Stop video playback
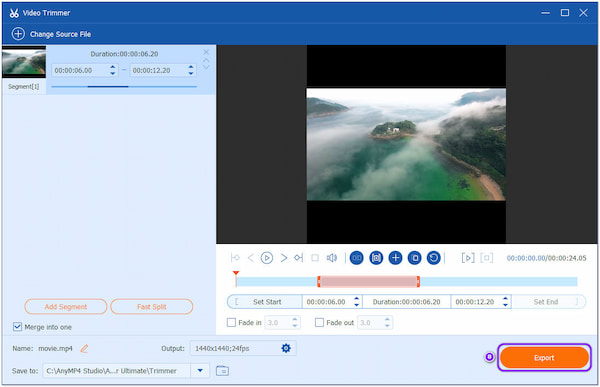This screenshot has width=600, height=387. pyautogui.click(x=315, y=258)
